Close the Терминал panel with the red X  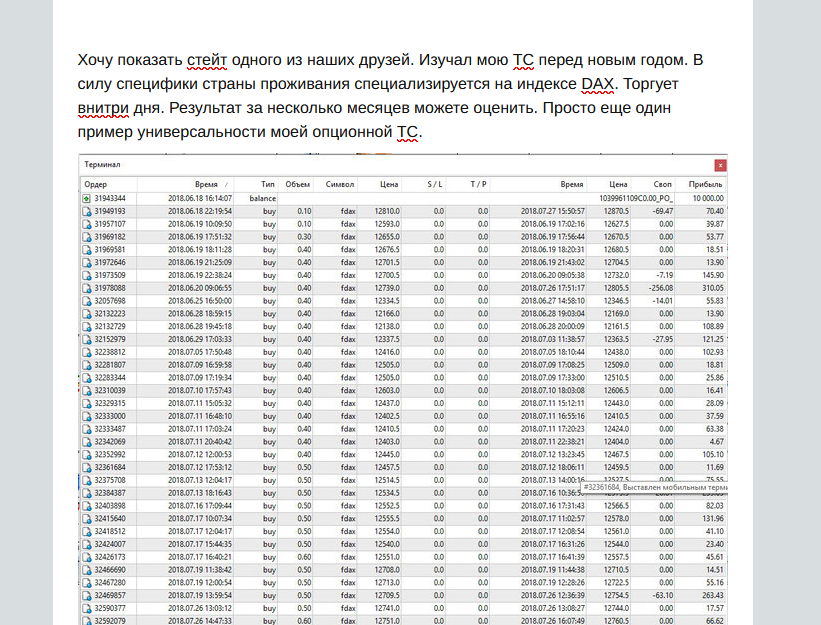coord(720,165)
